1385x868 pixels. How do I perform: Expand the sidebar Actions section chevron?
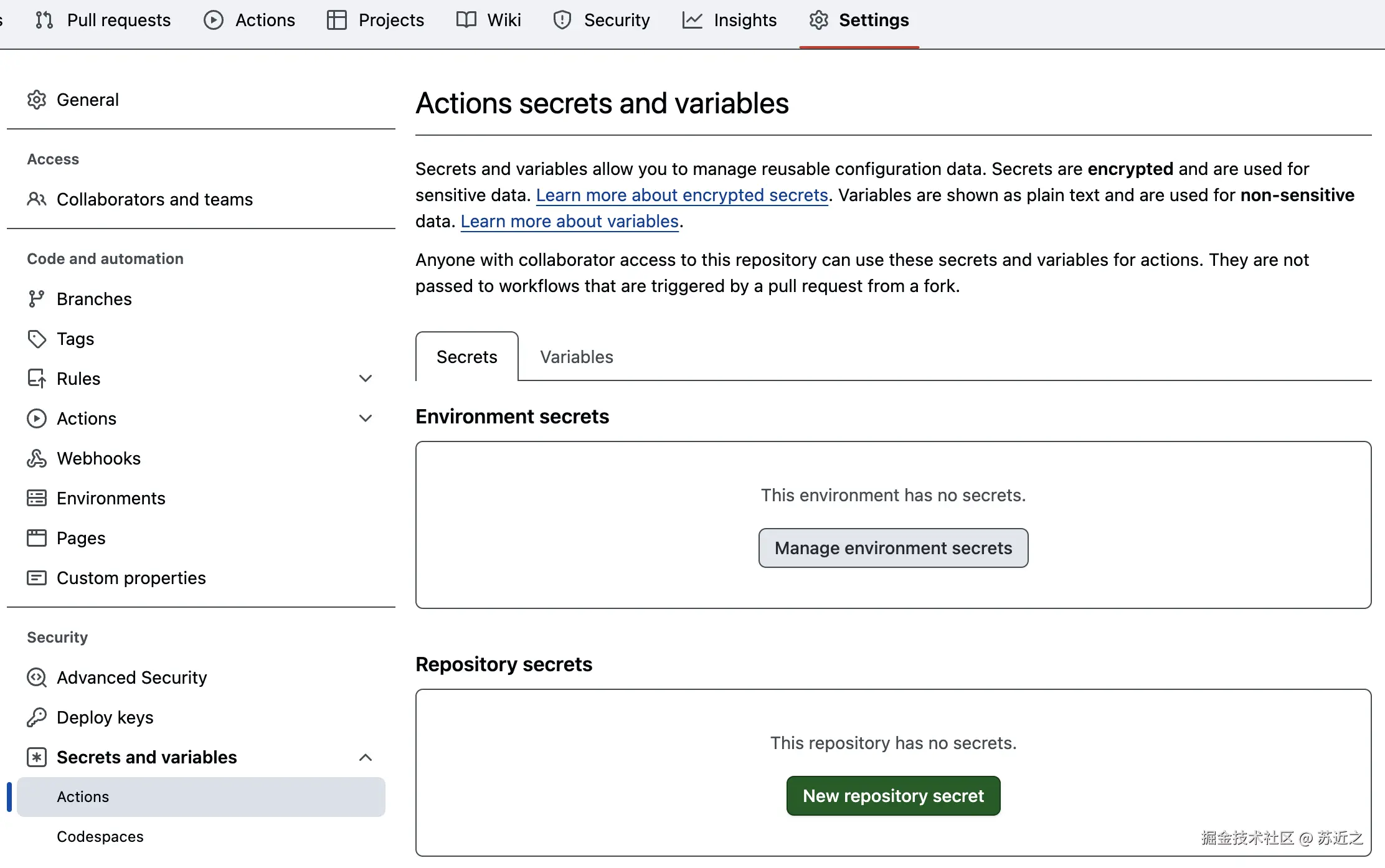click(366, 418)
